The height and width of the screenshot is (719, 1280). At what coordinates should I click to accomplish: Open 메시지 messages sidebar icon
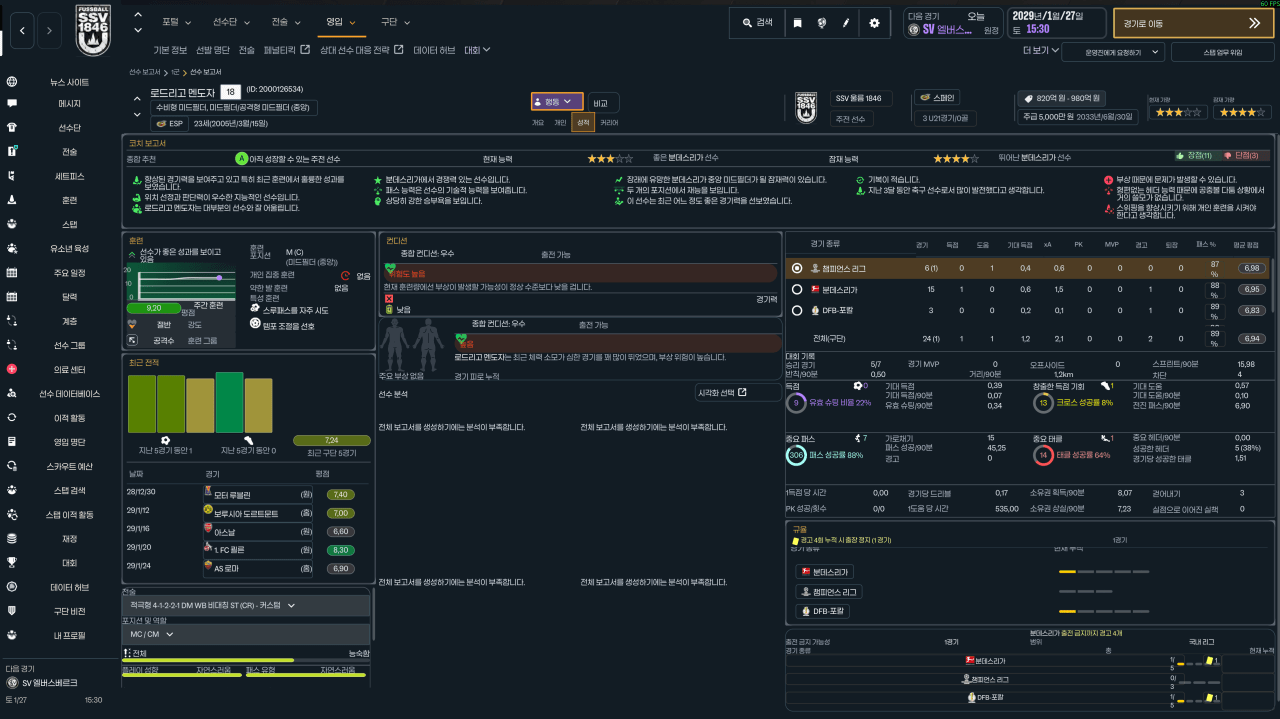click(12, 104)
